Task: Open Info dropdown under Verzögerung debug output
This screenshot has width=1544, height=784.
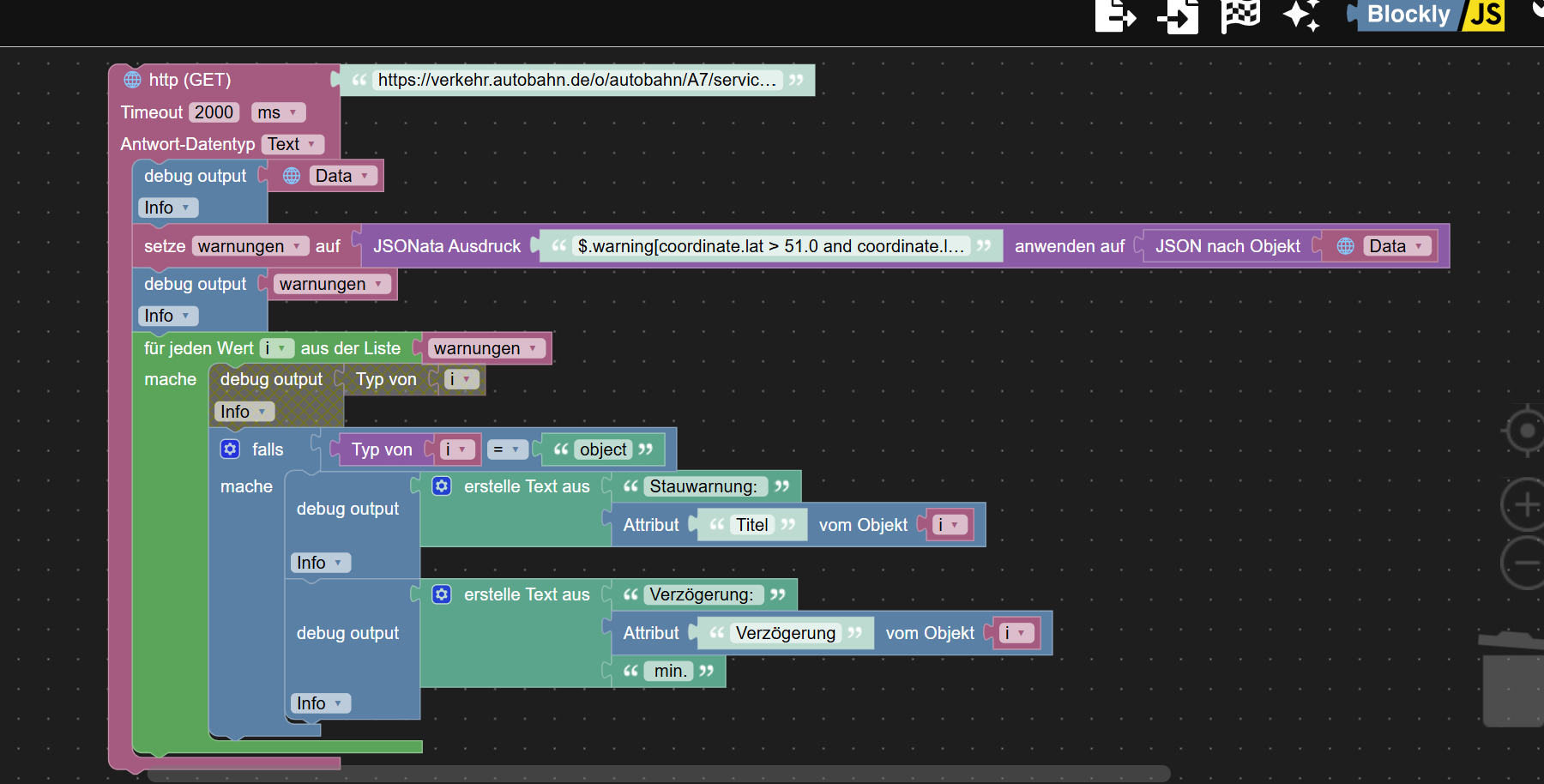Action: [321, 703]
